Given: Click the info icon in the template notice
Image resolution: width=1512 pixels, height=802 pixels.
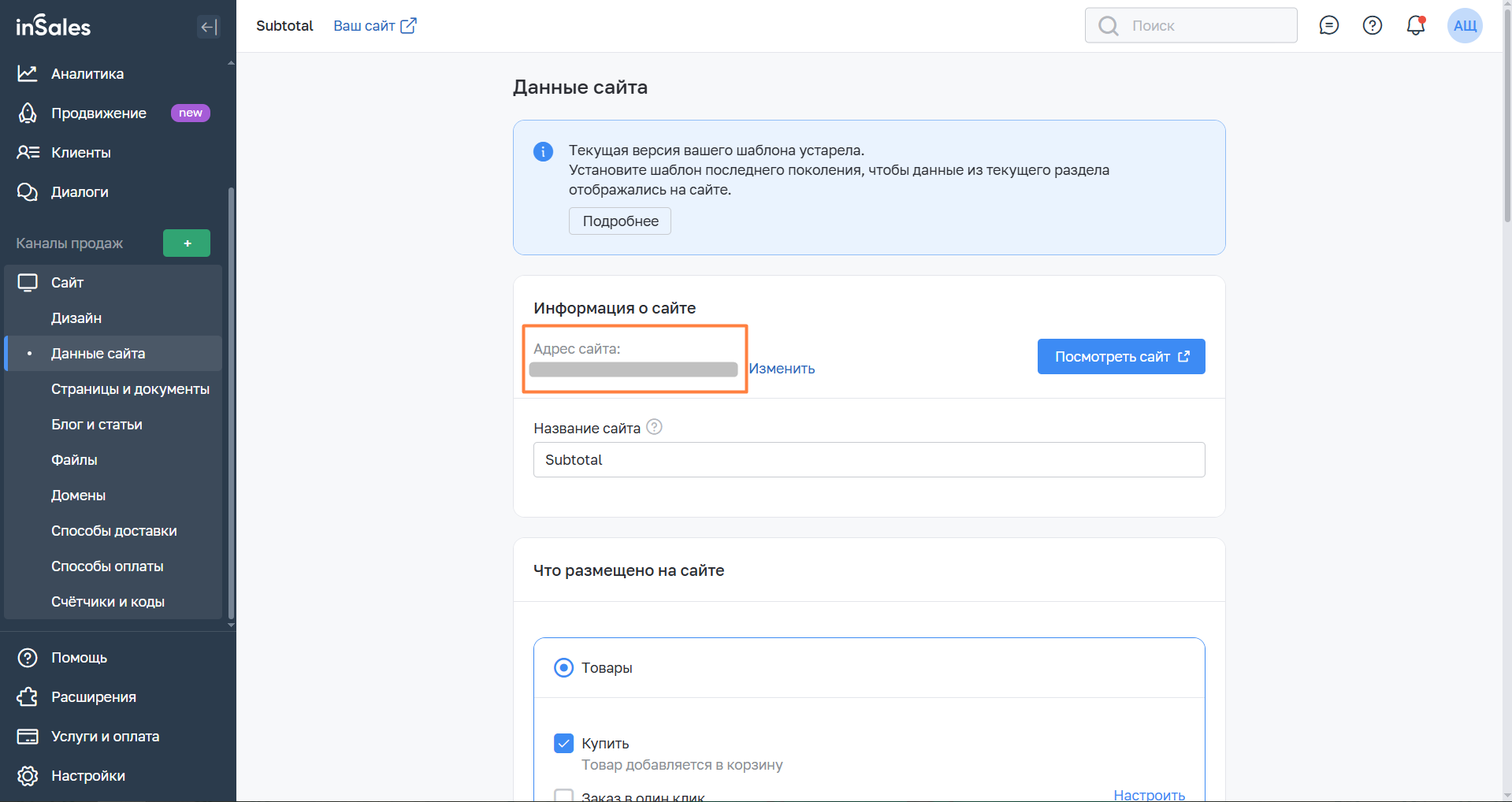Looking at the screenshot, I should coord(543,151).
